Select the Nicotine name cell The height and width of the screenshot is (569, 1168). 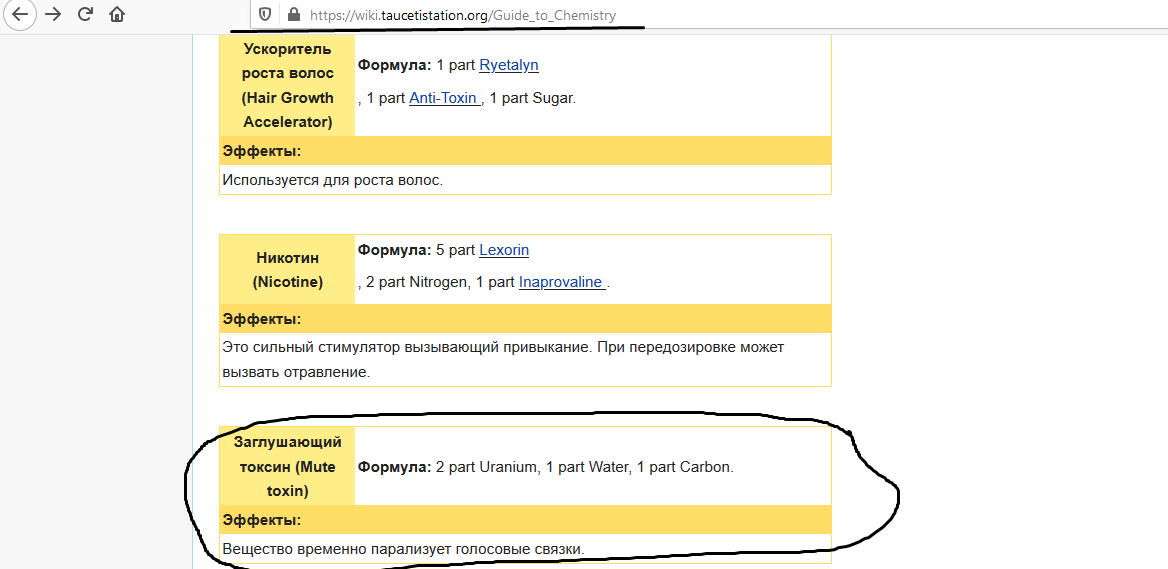pos(288,270)
